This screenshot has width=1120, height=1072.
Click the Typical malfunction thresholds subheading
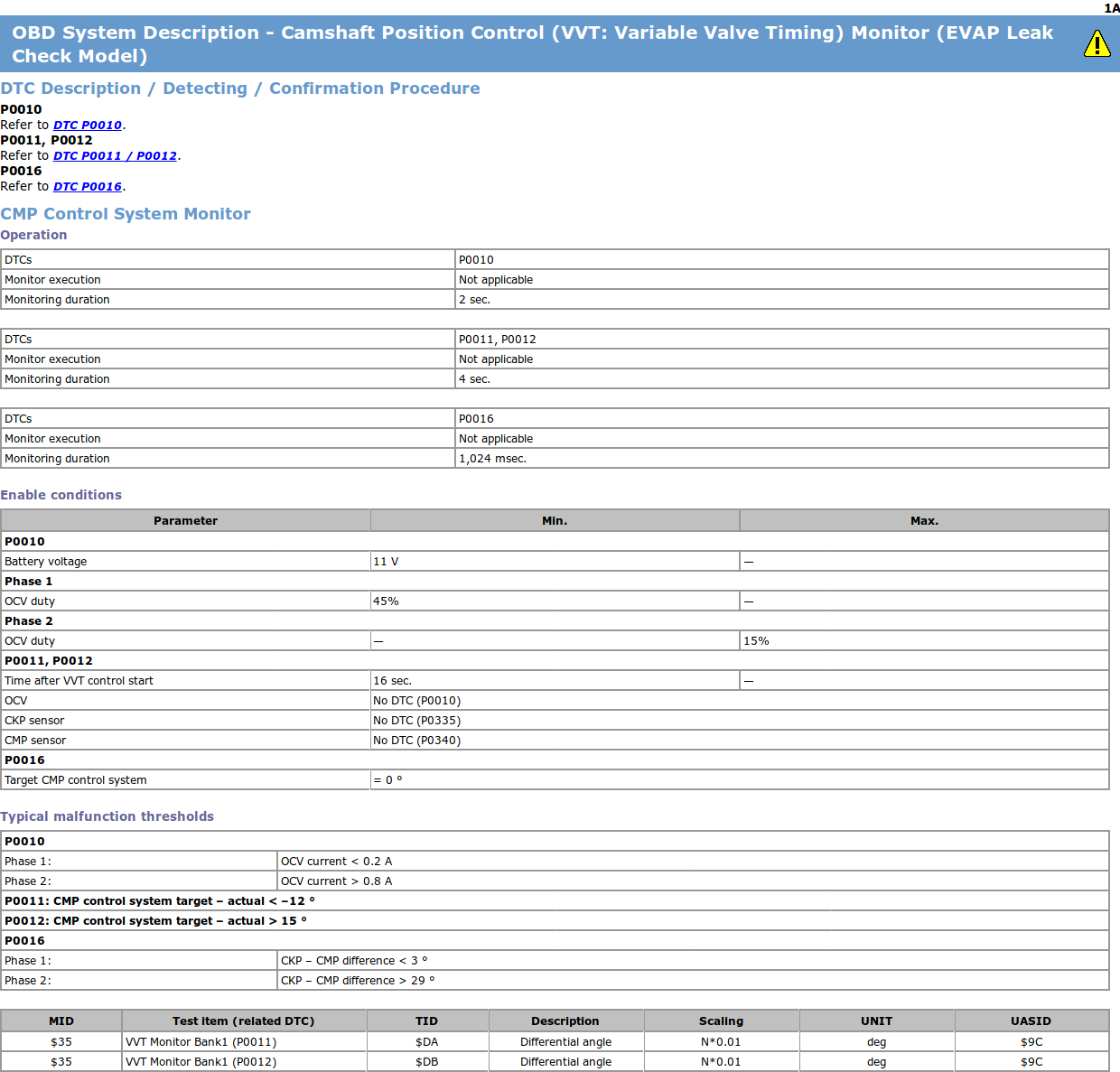pyautogui.click(x=107, y=816)
